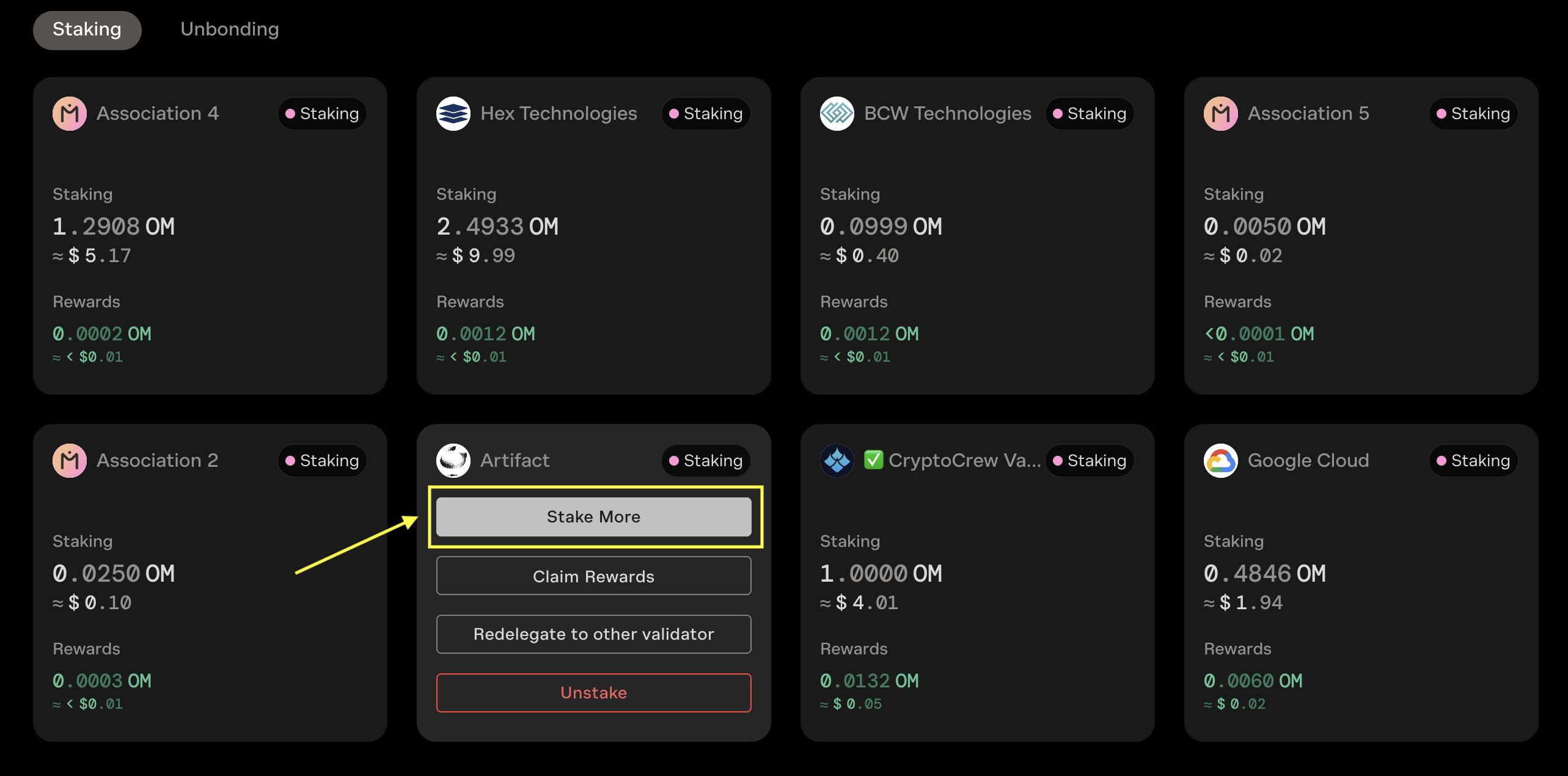Click the Hex Technologies validator logo
Screen dimensions: 1568x776
[453, 114]
